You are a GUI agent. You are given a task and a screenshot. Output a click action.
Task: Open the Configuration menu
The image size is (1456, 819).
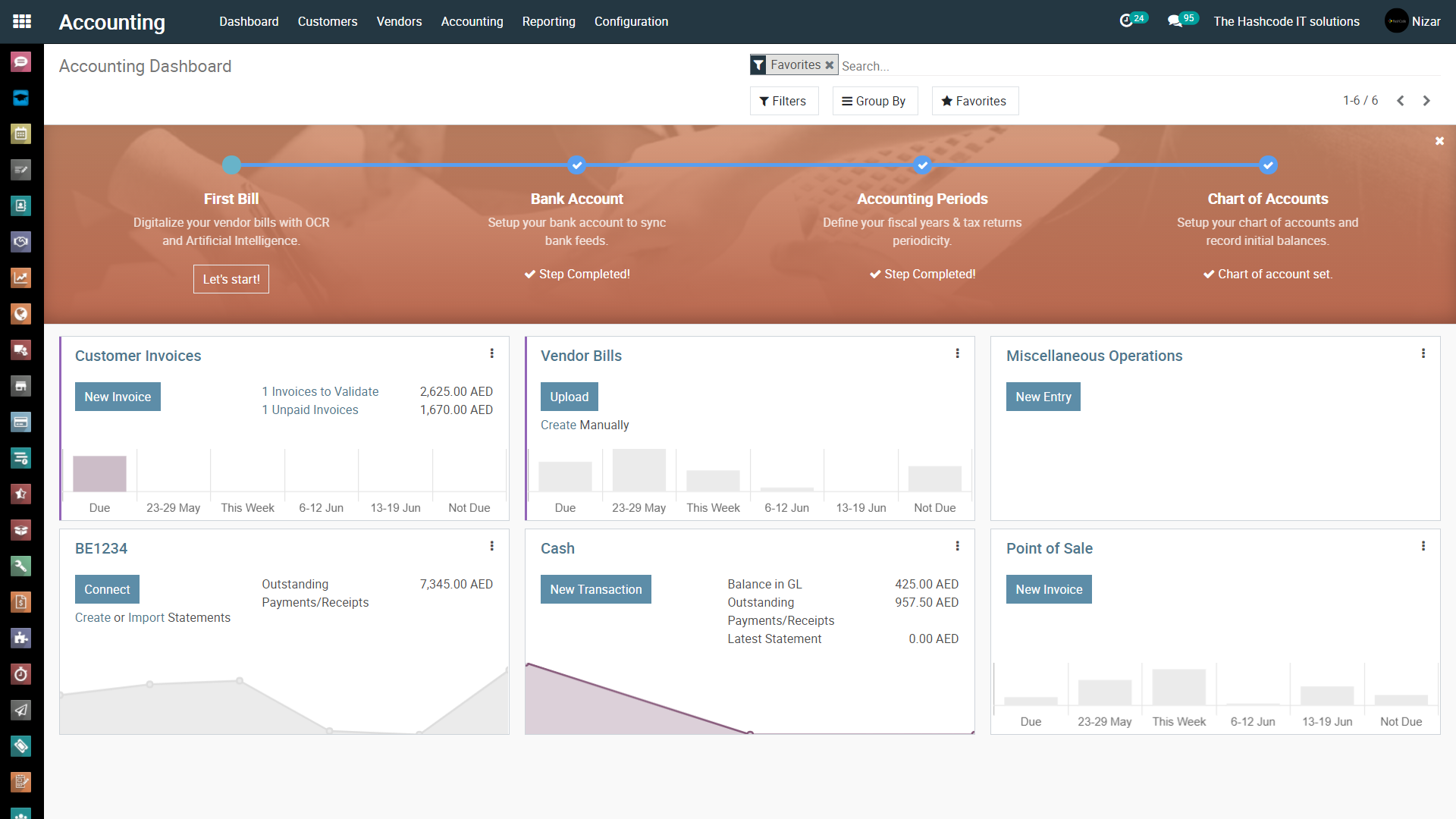tap(631, 21)
